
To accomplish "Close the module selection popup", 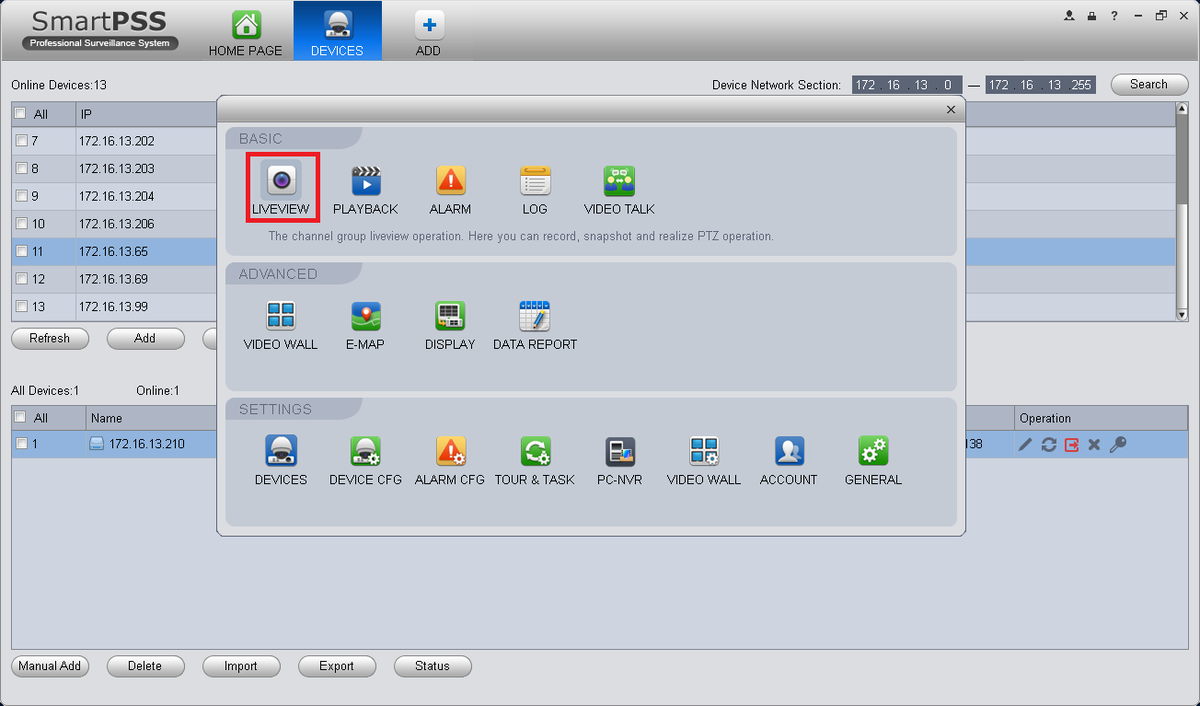I will coord(951,110).
